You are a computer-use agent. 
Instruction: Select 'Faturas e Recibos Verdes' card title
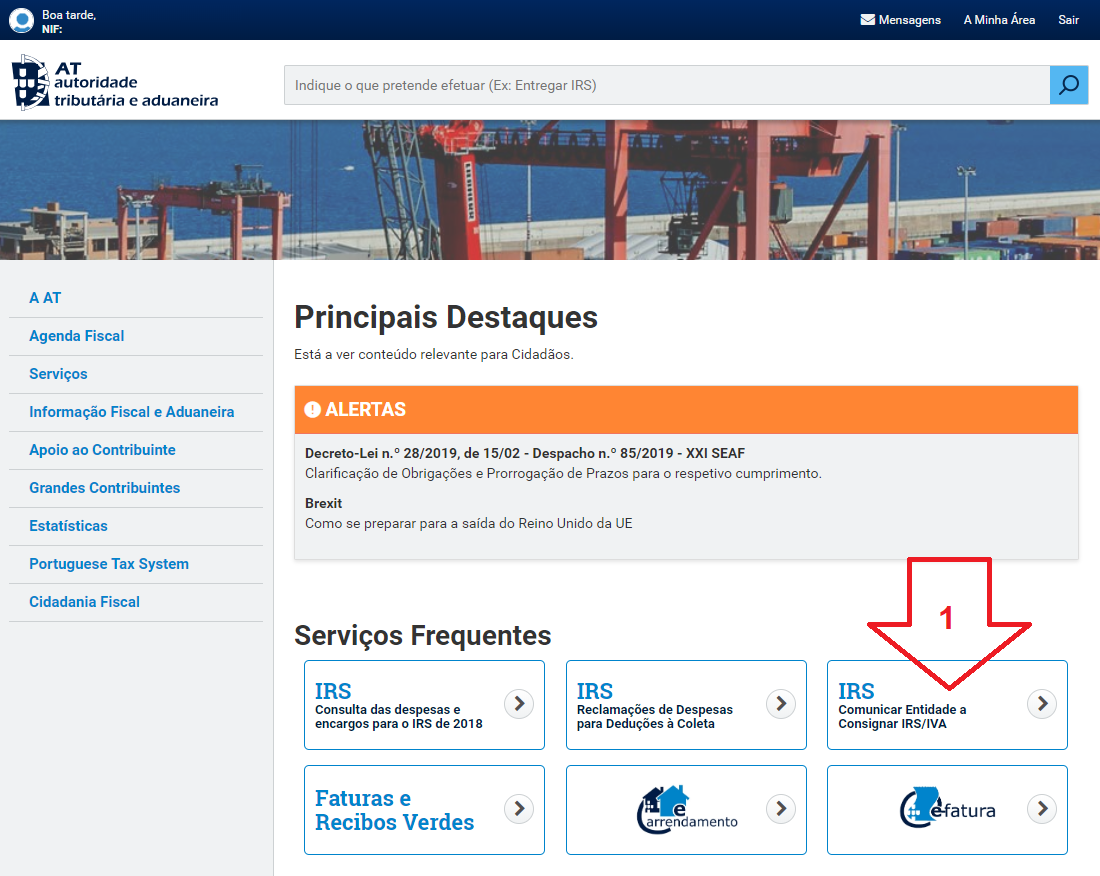tap(394, 810)
